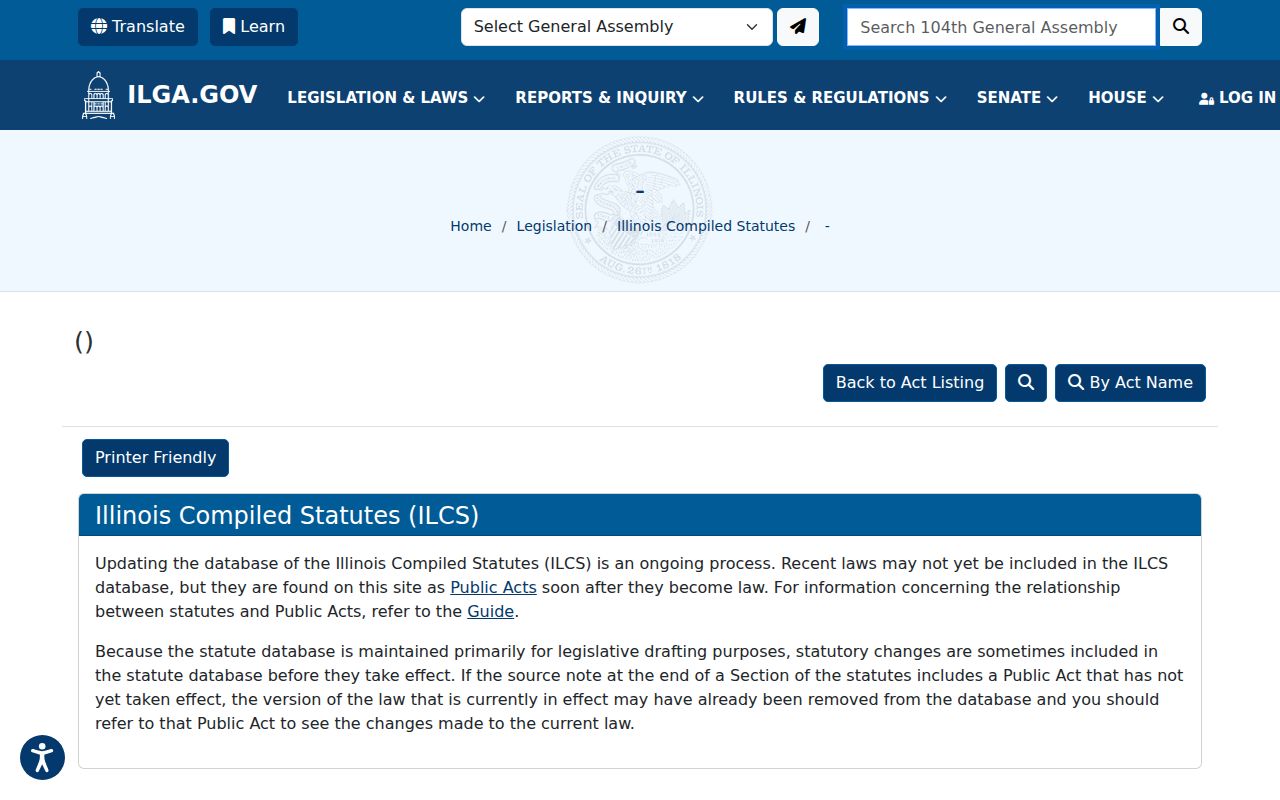This screenshot has width=1280, height=800.
Task: Go to Home breadcrumb
Action: tap(471, 226)
